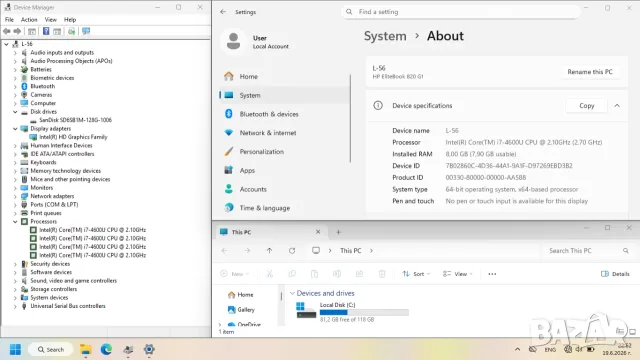Expand the Audio inputs and outputs node
The image size is (640, 360).
click(15, 53)
